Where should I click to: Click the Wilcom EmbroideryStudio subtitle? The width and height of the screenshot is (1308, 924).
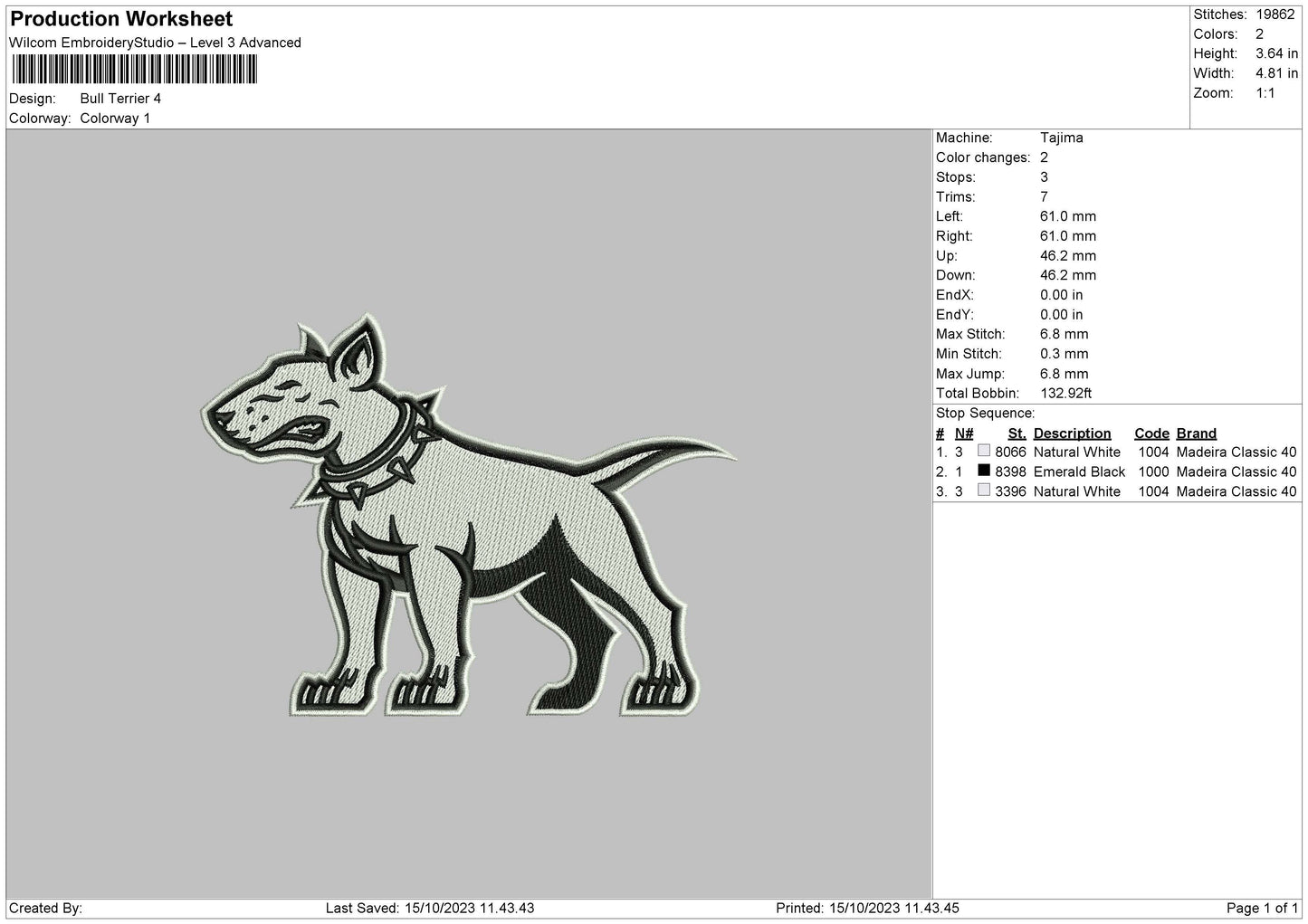pos(155,43)
